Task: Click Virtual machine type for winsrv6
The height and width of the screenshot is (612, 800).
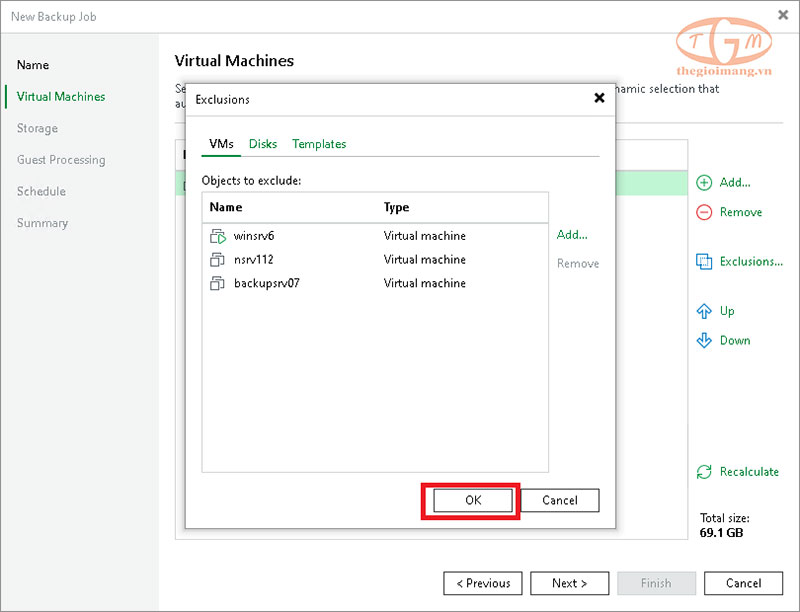Action: [424, 236]
